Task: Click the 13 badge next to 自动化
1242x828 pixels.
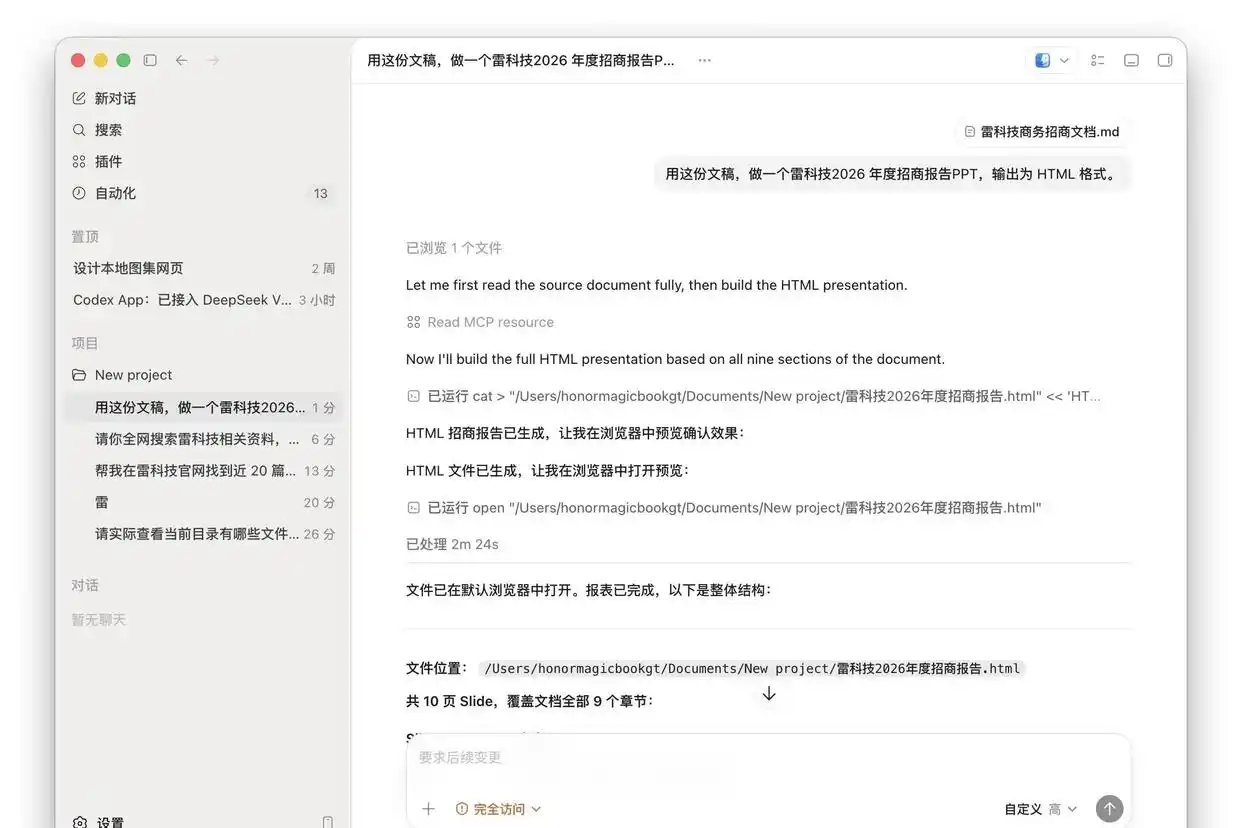Action: [x=320, y=194]
